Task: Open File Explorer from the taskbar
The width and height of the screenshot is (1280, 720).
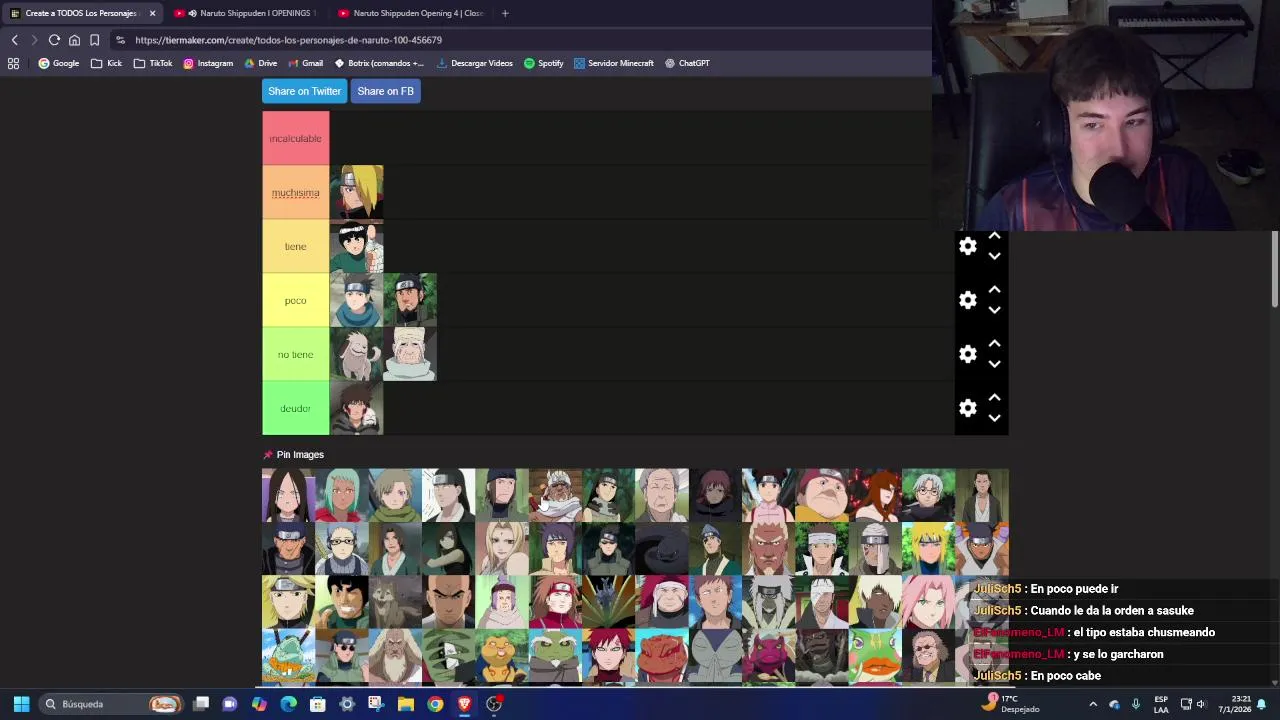Action: [406, 704]
